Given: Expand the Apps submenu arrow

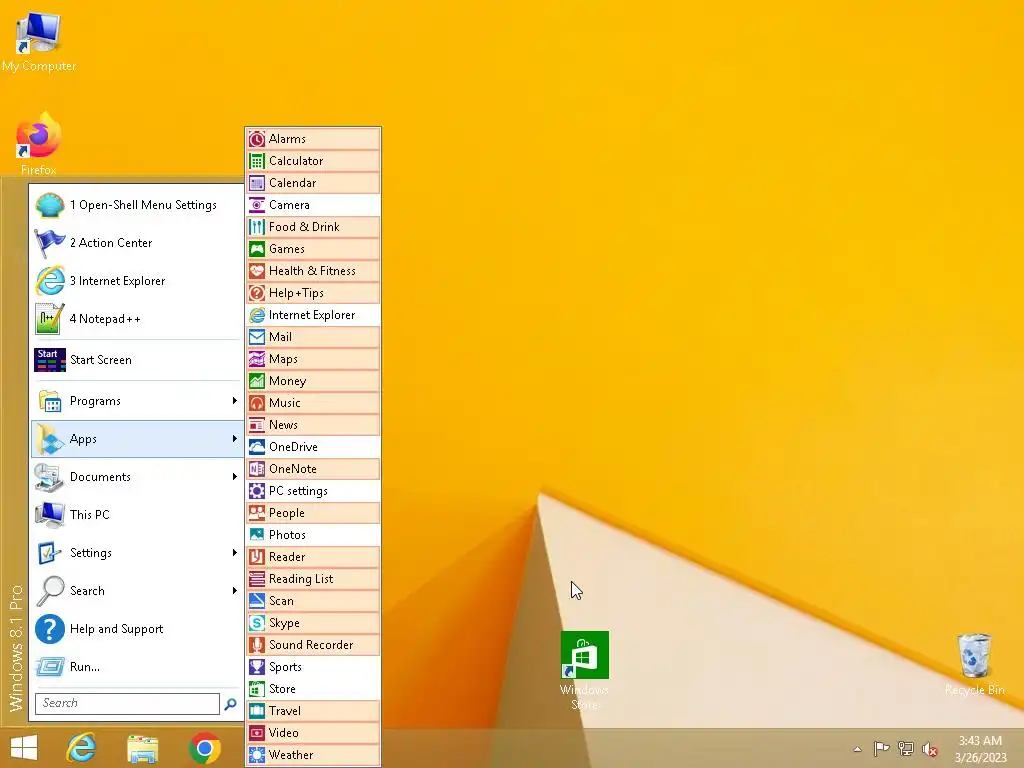Looking at the screenshot, I should coord(234,439).
